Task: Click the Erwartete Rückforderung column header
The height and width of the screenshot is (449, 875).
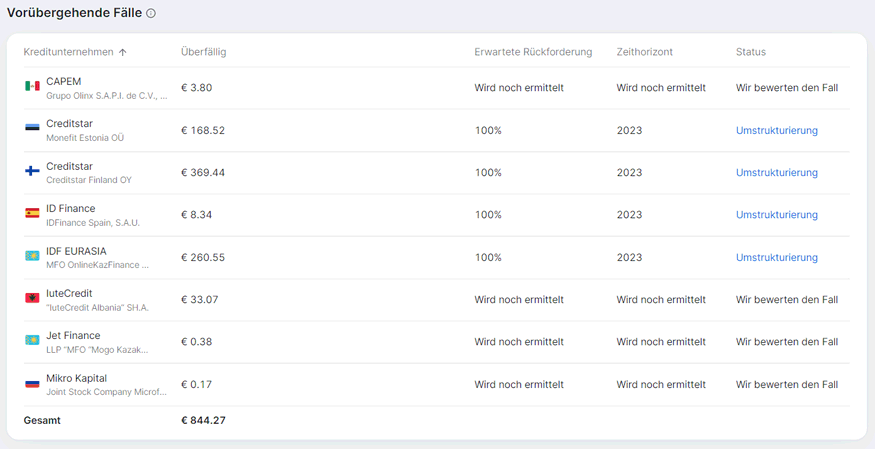Action: click(533, 52)
